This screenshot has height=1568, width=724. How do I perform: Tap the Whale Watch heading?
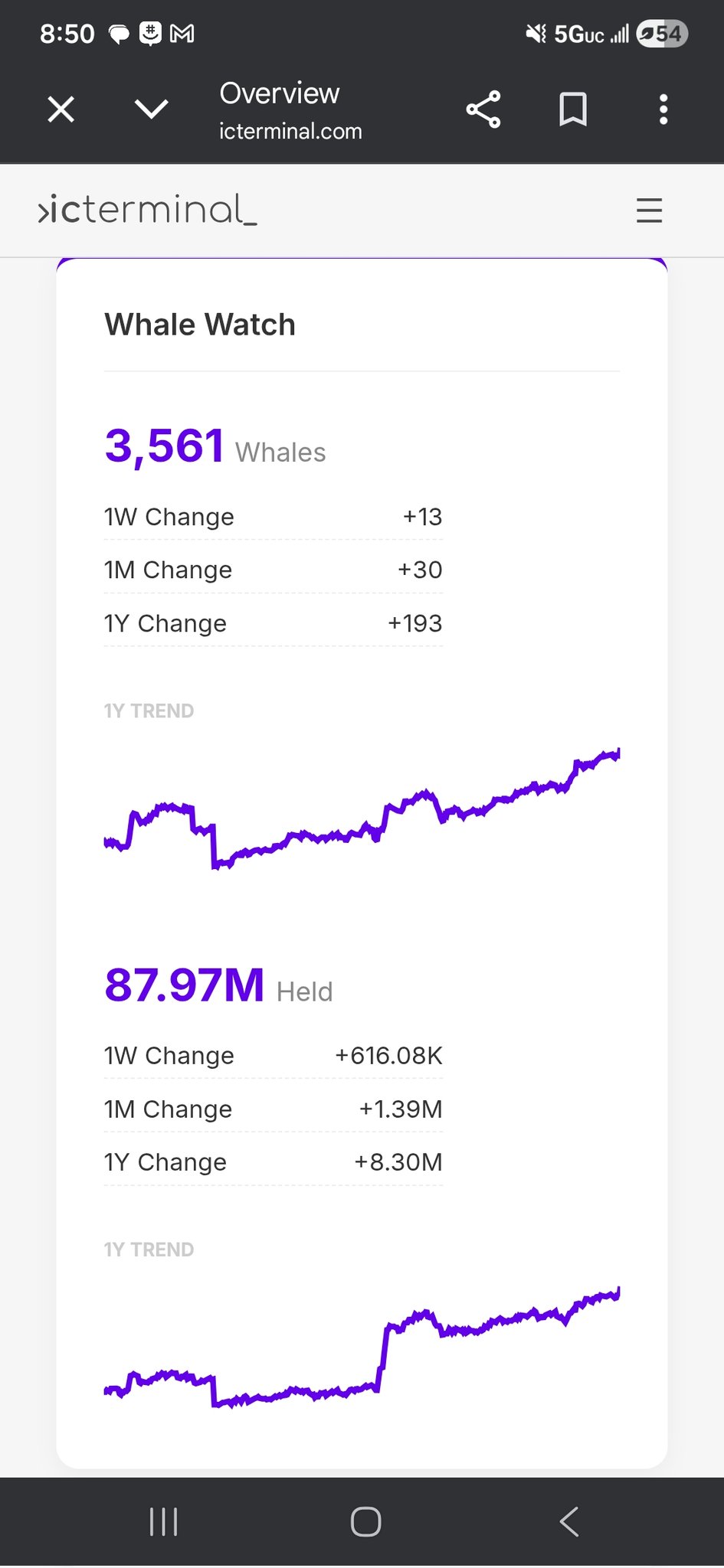pos(200,325)
